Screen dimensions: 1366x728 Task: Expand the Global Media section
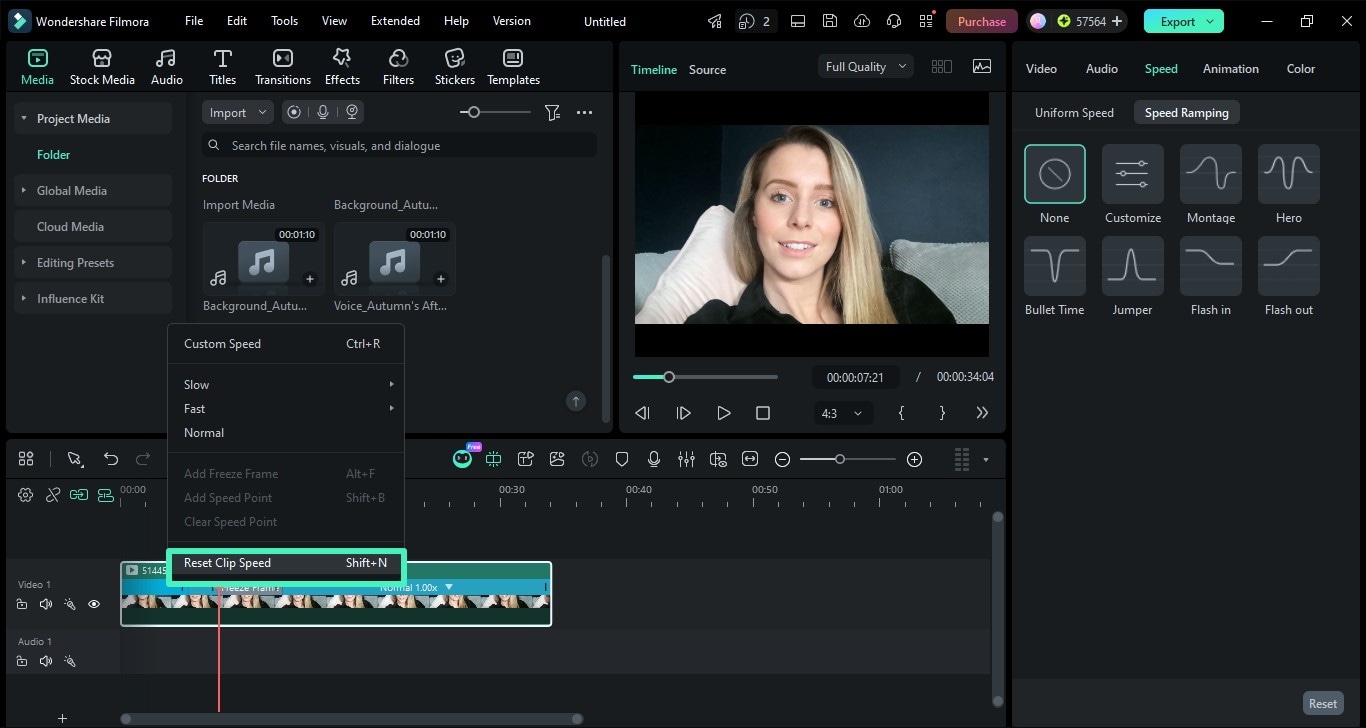coord(24,191)
